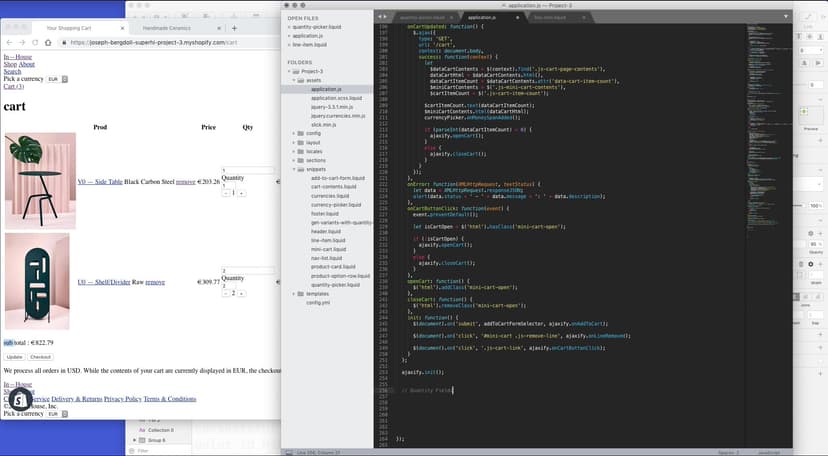Click the assets folder icon in sidebar

click(x=303, y=80)
